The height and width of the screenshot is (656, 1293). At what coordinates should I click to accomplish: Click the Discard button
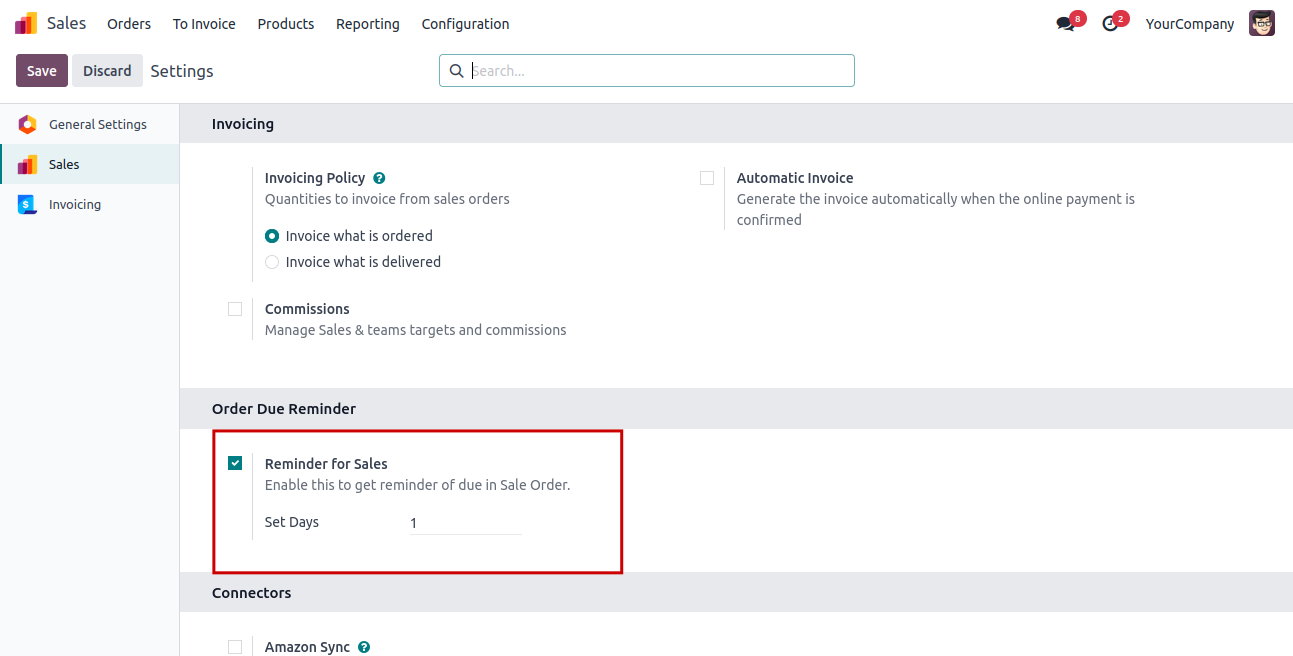tap(107, 71)
